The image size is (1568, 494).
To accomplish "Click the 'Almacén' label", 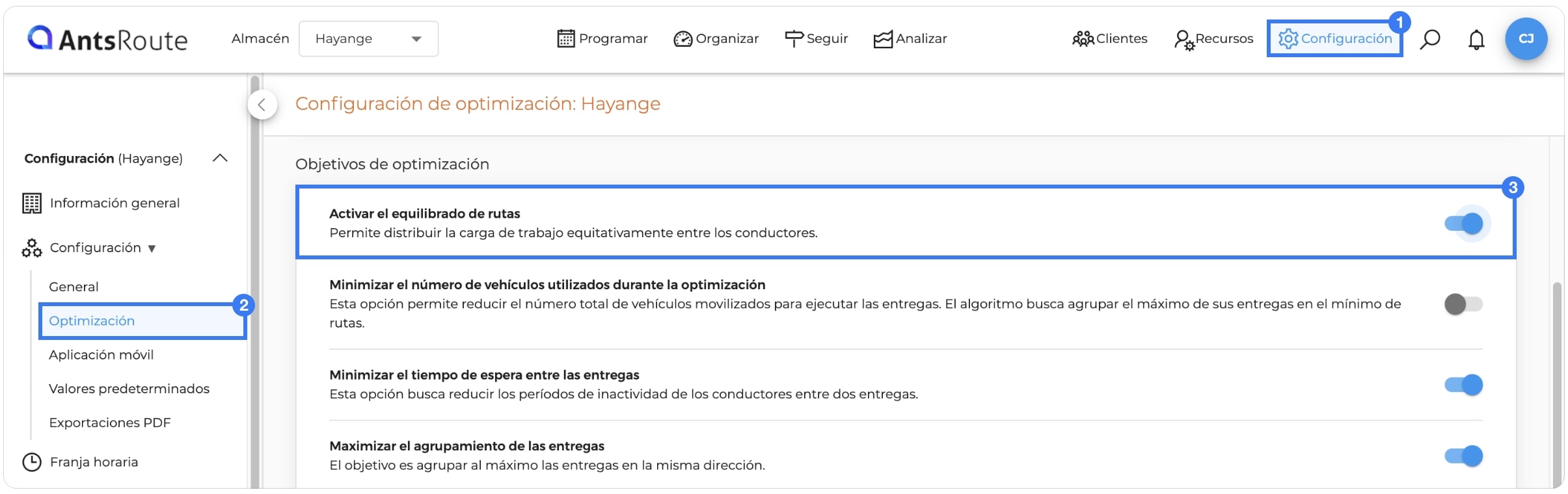I will point(260,39).
